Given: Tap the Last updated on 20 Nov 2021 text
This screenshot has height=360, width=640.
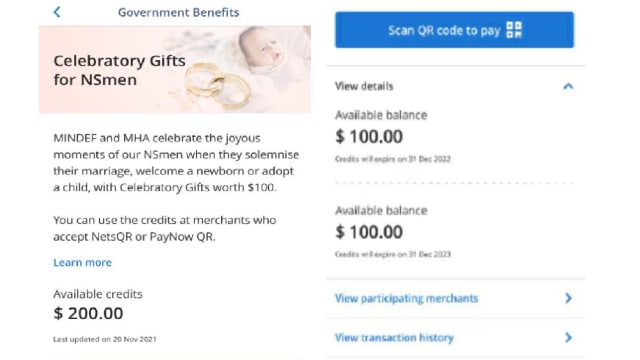Looking at the screenshot, I should pyautogui.click(x=105, y=339).
